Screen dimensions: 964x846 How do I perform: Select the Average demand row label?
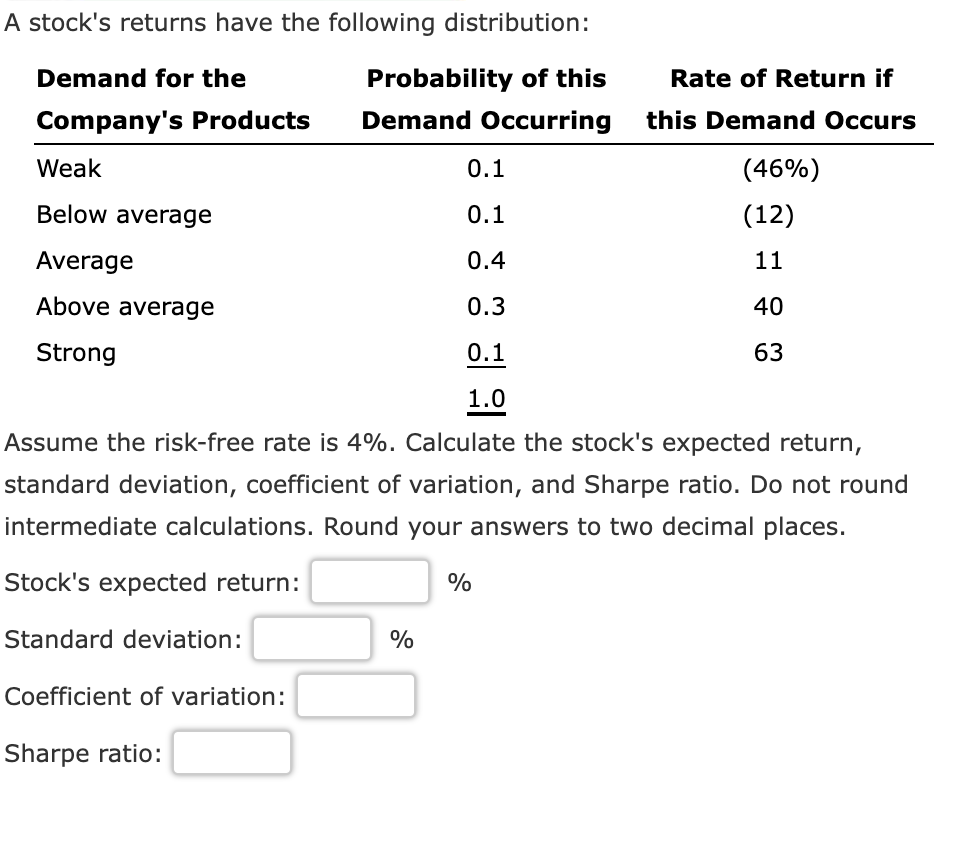tap(84, 260)
